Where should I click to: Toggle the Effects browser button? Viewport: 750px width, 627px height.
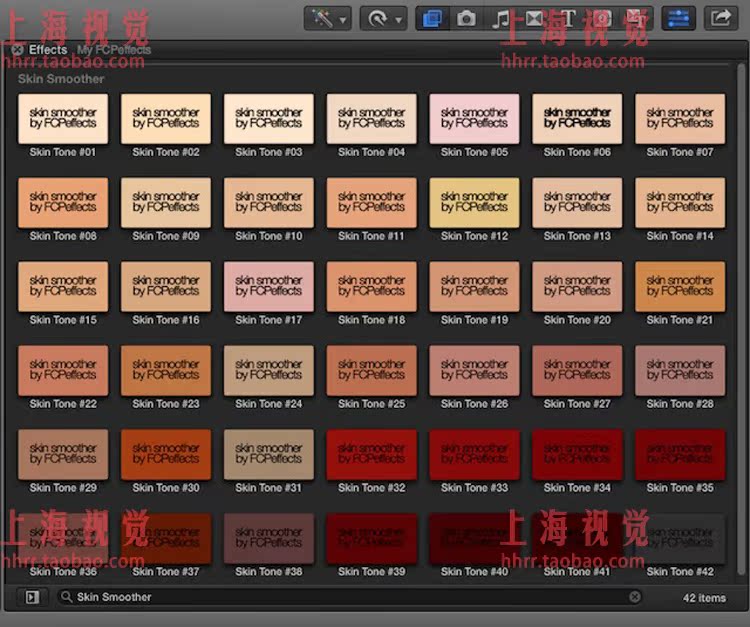point(432,19)
